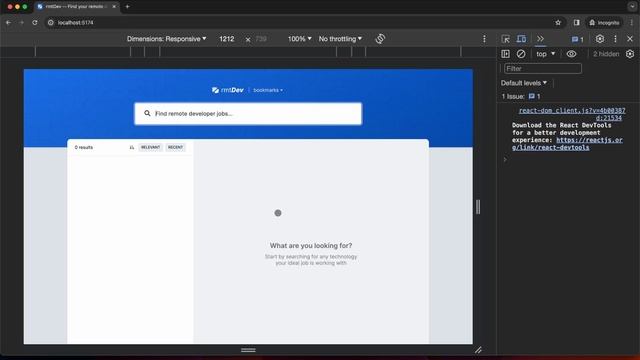Click the inspect element picker icon

[505, 39]
